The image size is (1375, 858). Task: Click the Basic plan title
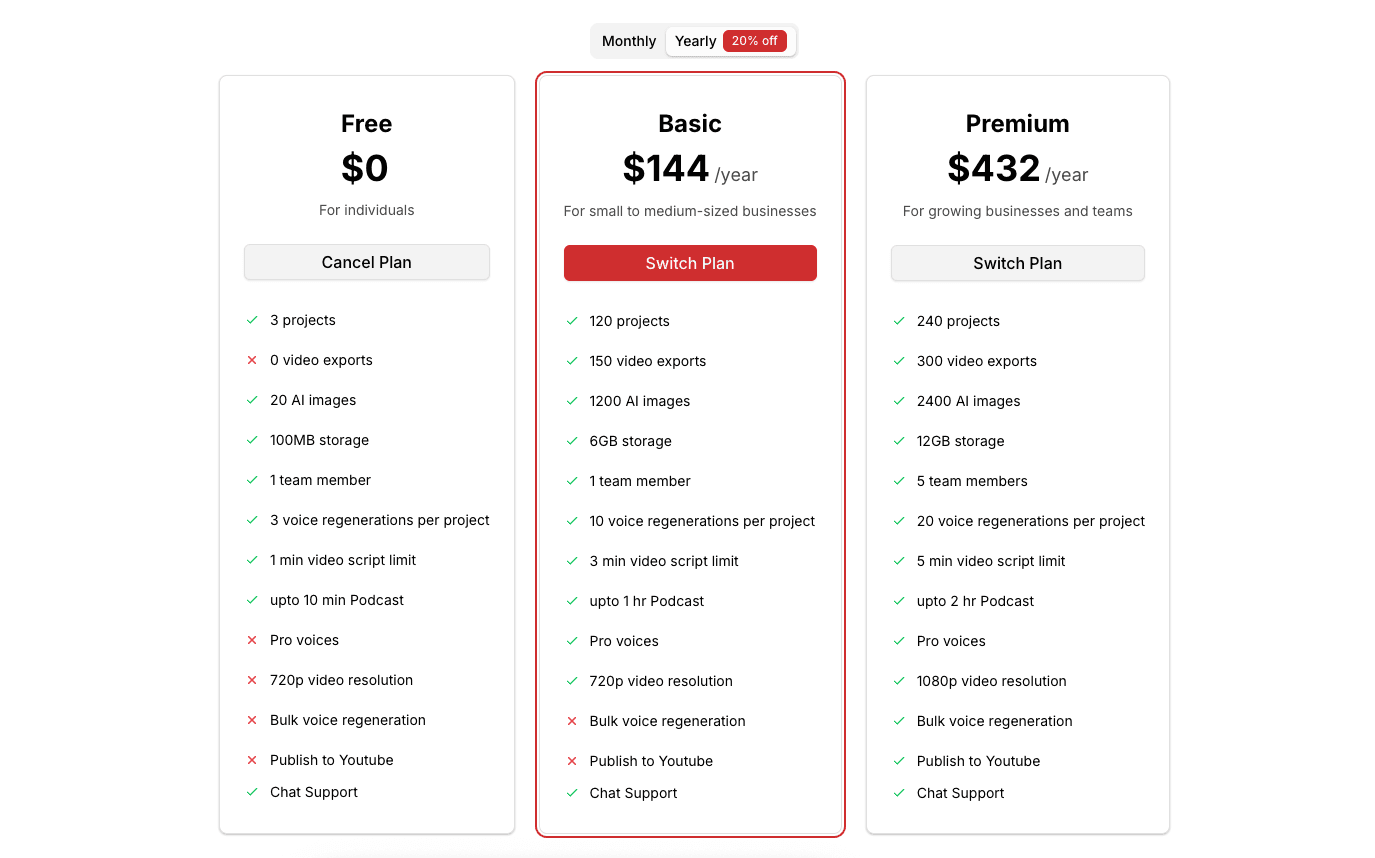tap(690, 123)
